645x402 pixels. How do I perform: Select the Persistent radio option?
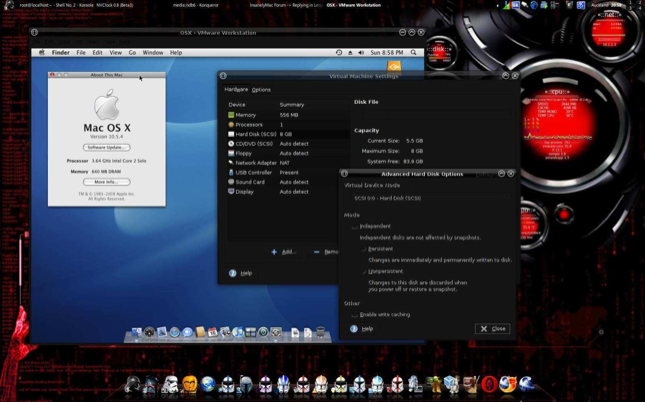[364, 249]
